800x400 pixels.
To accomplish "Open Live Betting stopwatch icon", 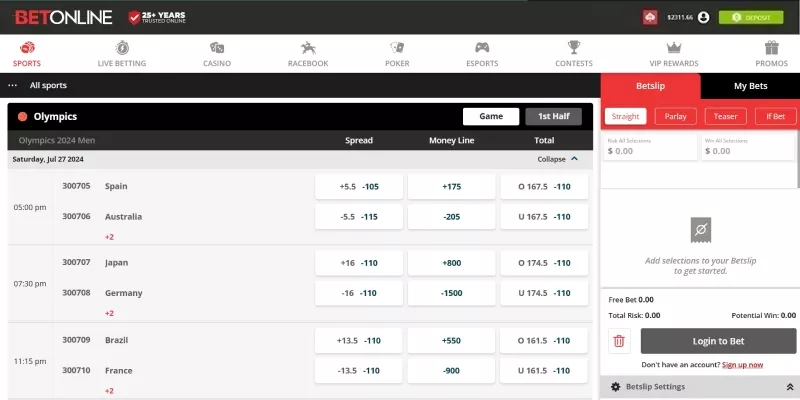I will tap(122, 48).
